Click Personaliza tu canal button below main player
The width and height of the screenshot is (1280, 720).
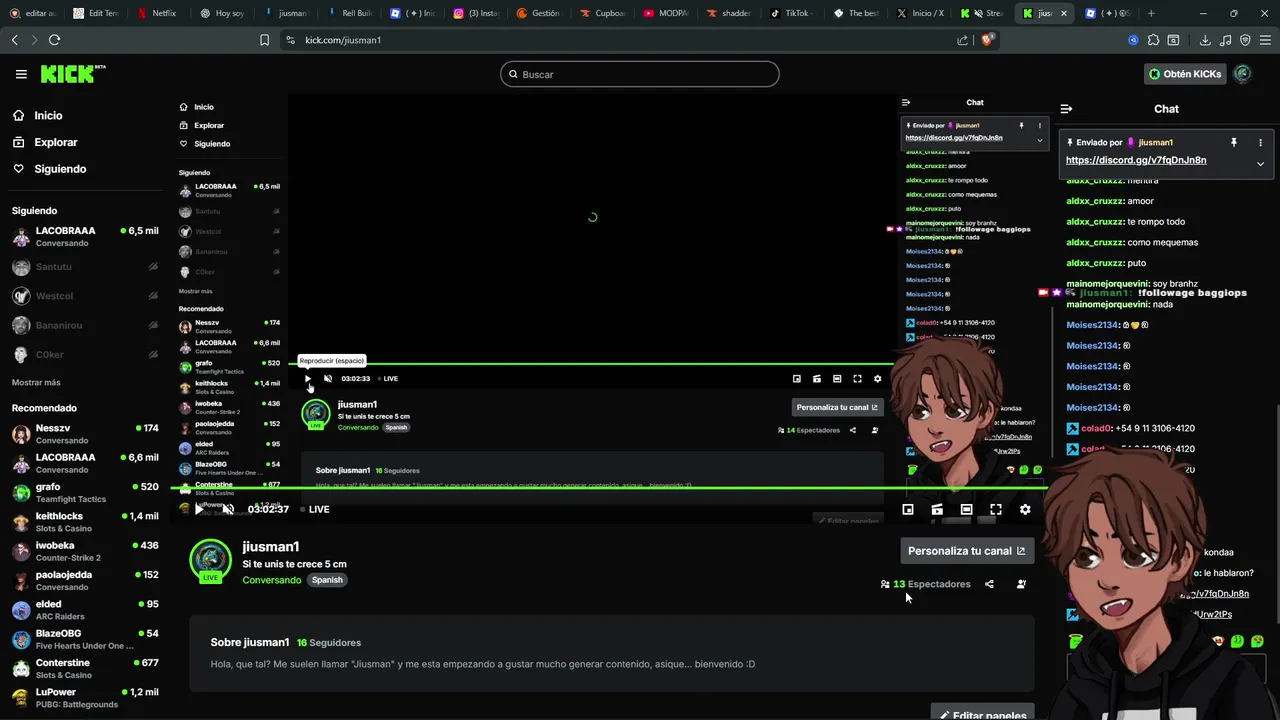pyautogui.click(x=966, y=551)
